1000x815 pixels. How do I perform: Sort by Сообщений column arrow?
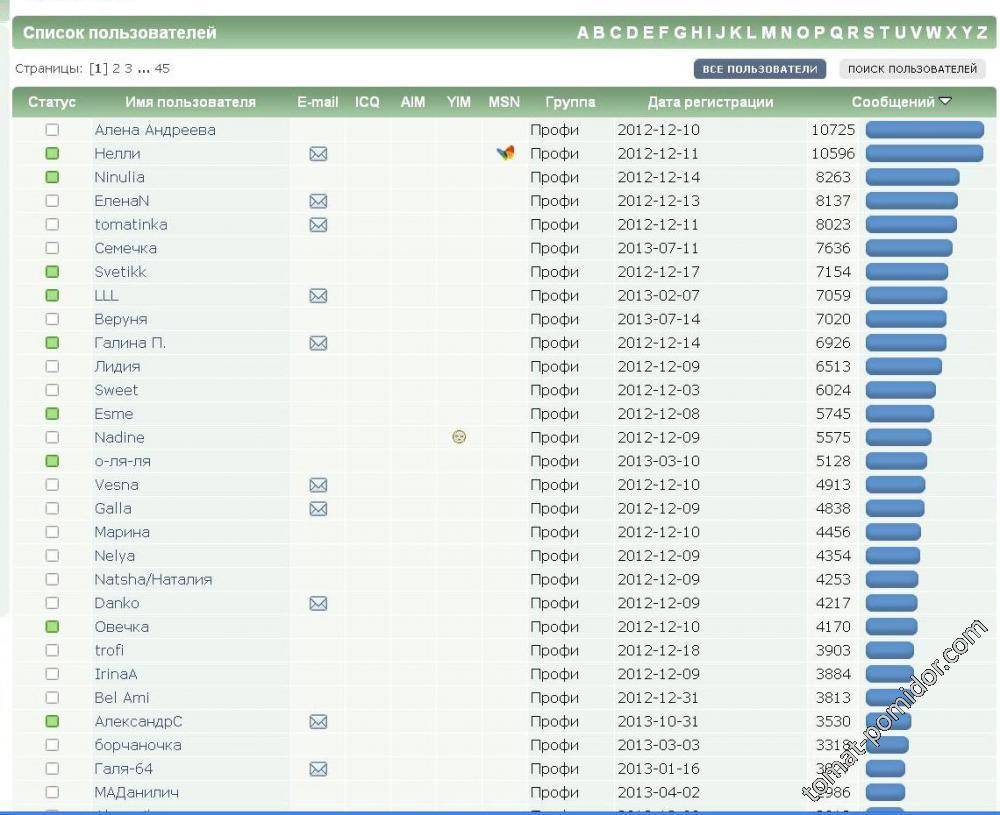click(945, 102)
